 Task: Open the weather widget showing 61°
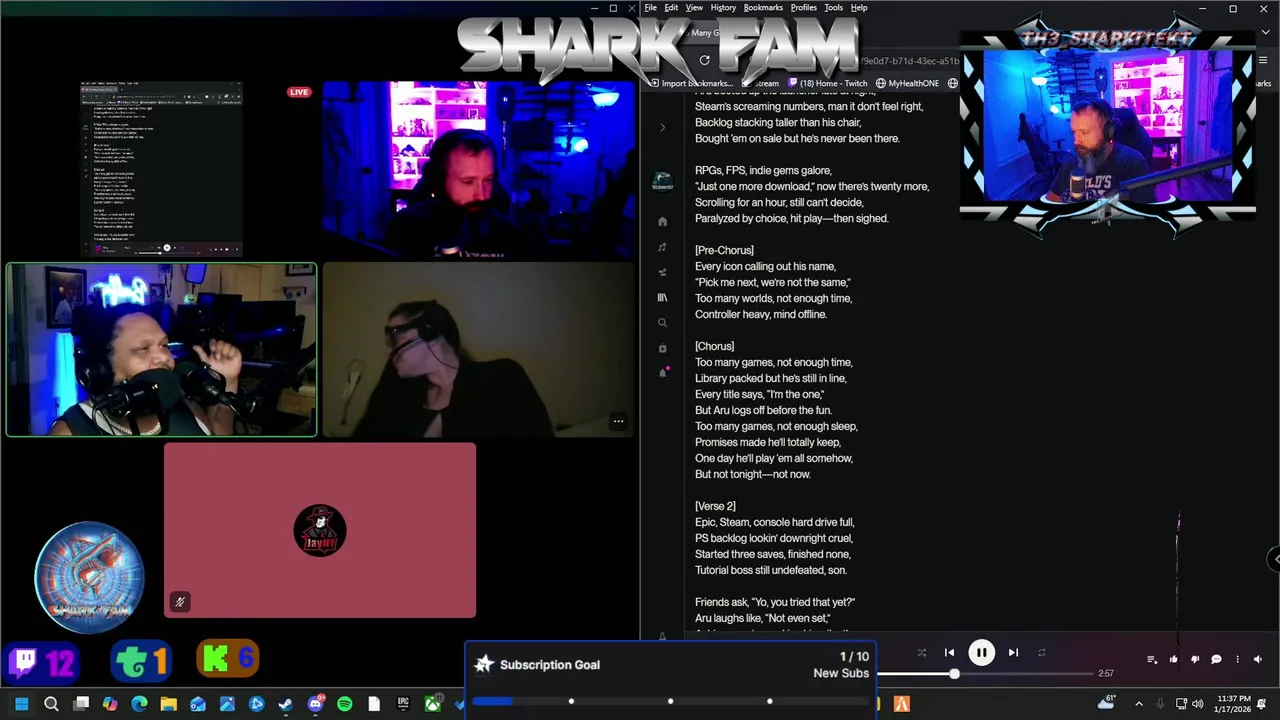(x=1107, y=701)
